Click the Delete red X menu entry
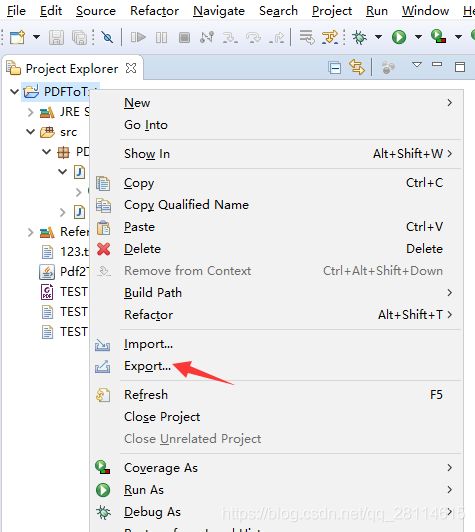The height and width of the screenshot is (532, 475). (142, 249)
